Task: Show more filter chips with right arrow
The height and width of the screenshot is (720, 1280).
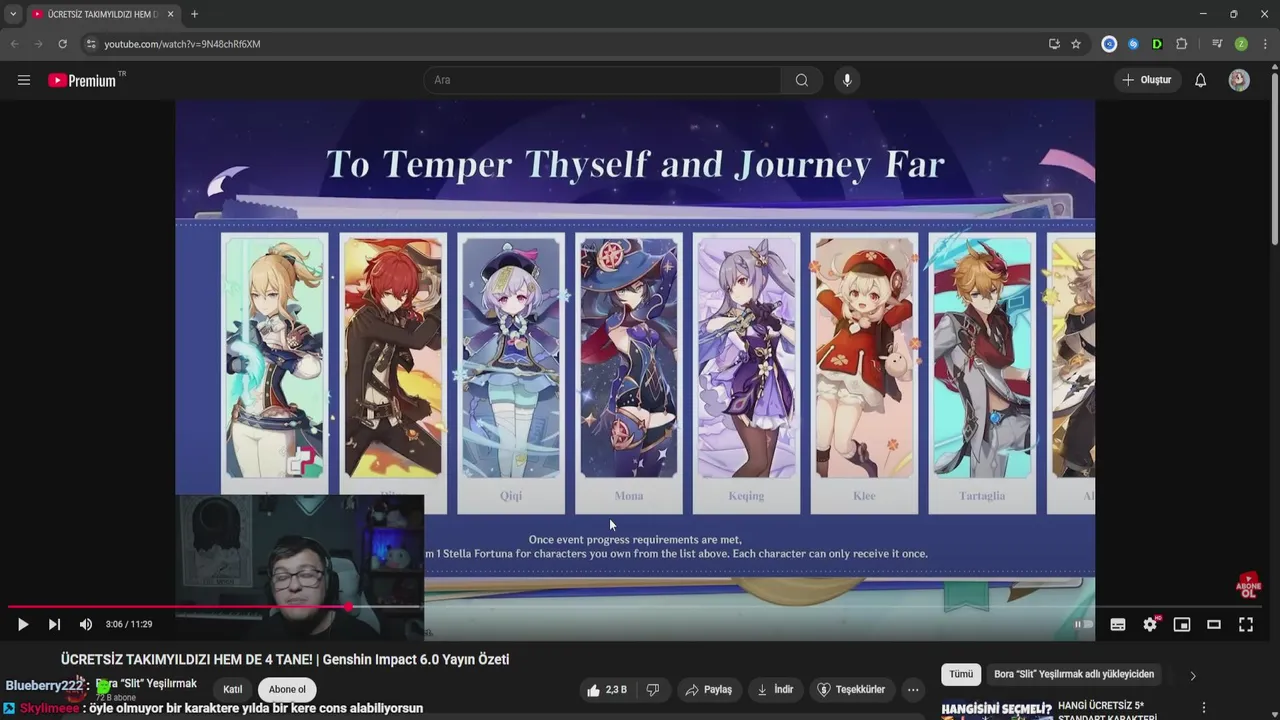Action: pos(1192,676)
